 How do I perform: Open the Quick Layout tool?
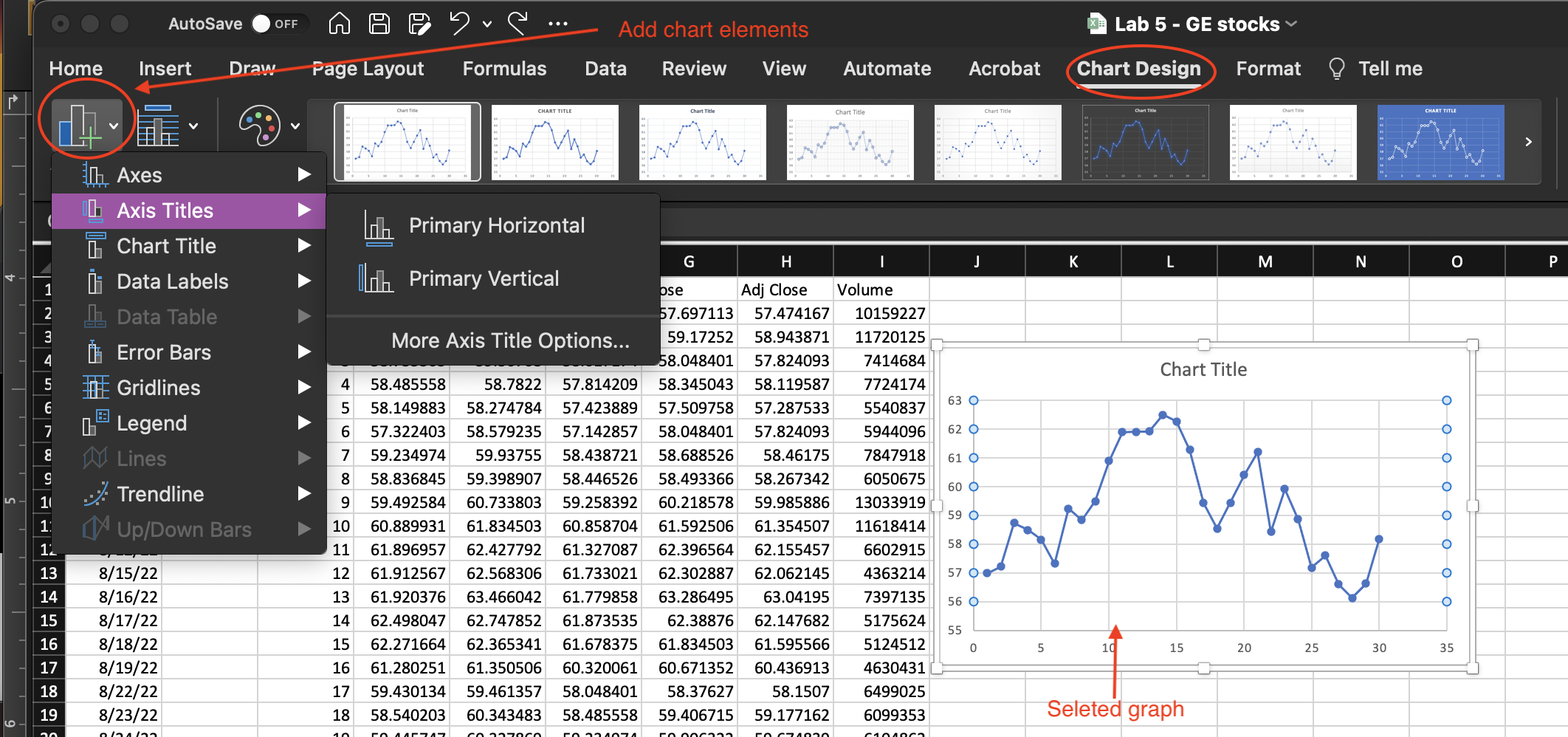(159, 126)
